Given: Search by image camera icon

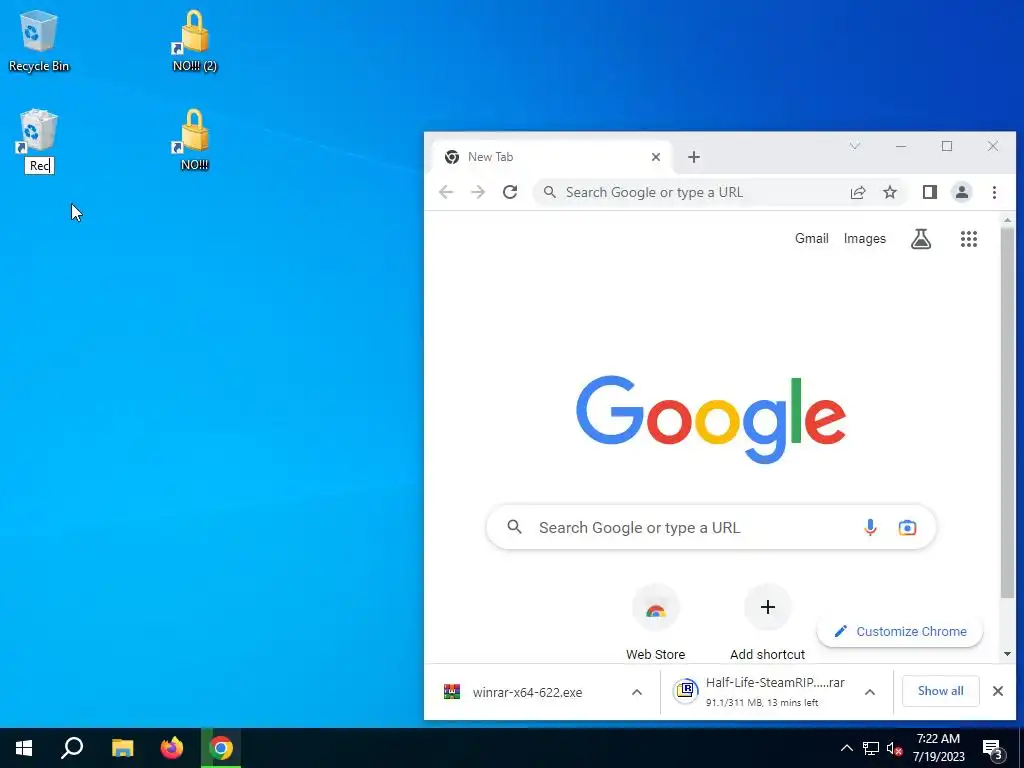Looking at the screenshot, I should click(907, 527).
